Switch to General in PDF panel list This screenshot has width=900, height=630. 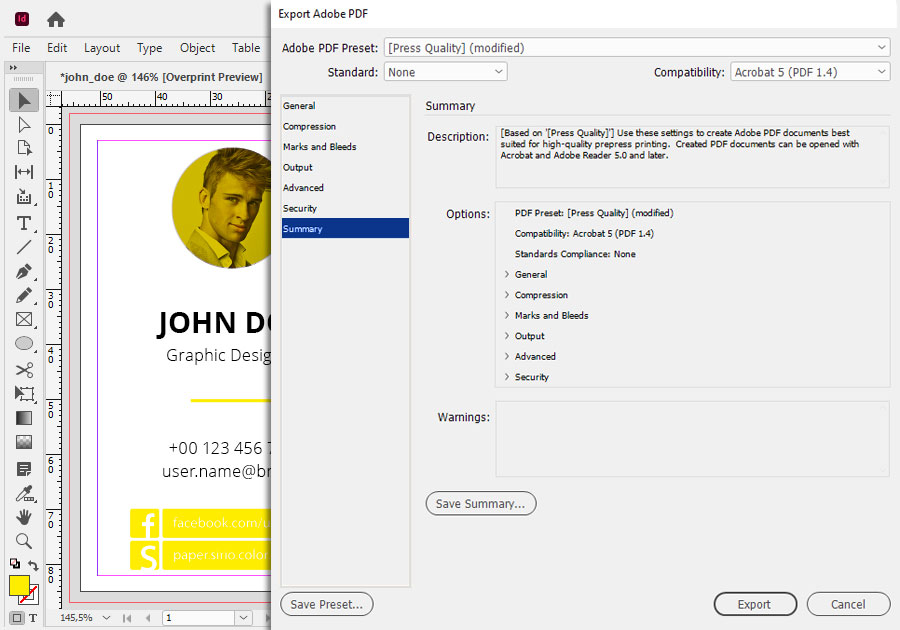click(345, 106)
